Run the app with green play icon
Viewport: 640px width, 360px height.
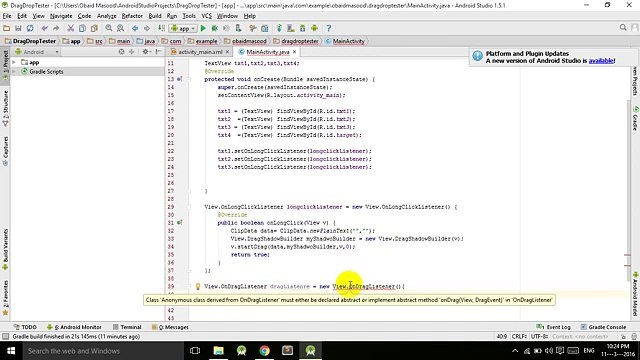[x=203, y=28]
